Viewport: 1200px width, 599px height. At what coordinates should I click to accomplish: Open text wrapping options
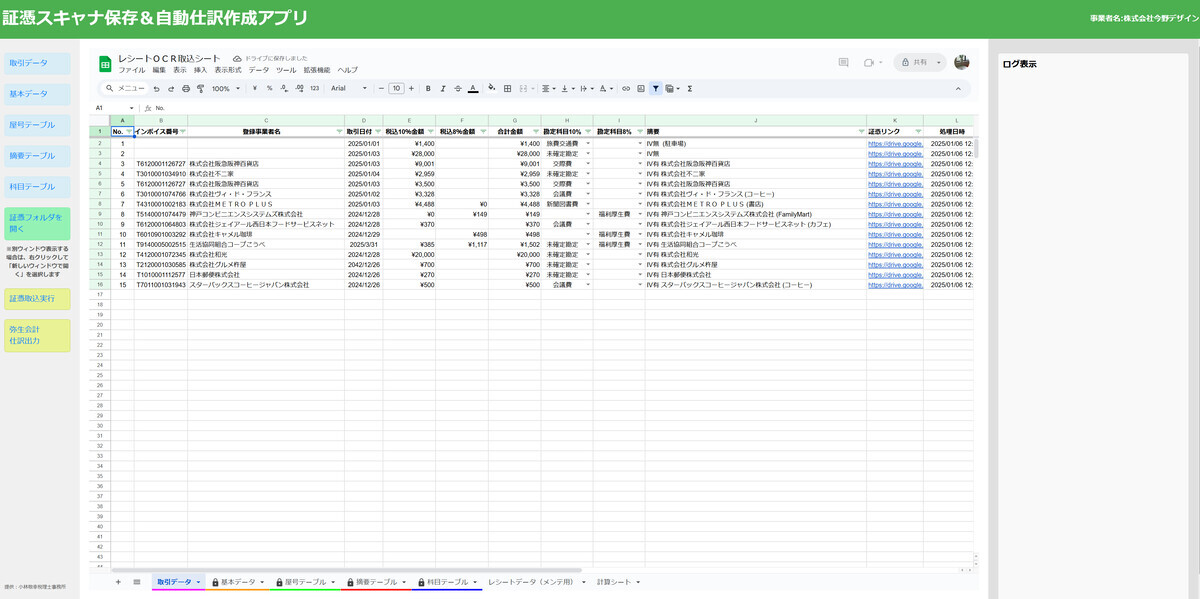pyautogui.click(x=586, y=88)
